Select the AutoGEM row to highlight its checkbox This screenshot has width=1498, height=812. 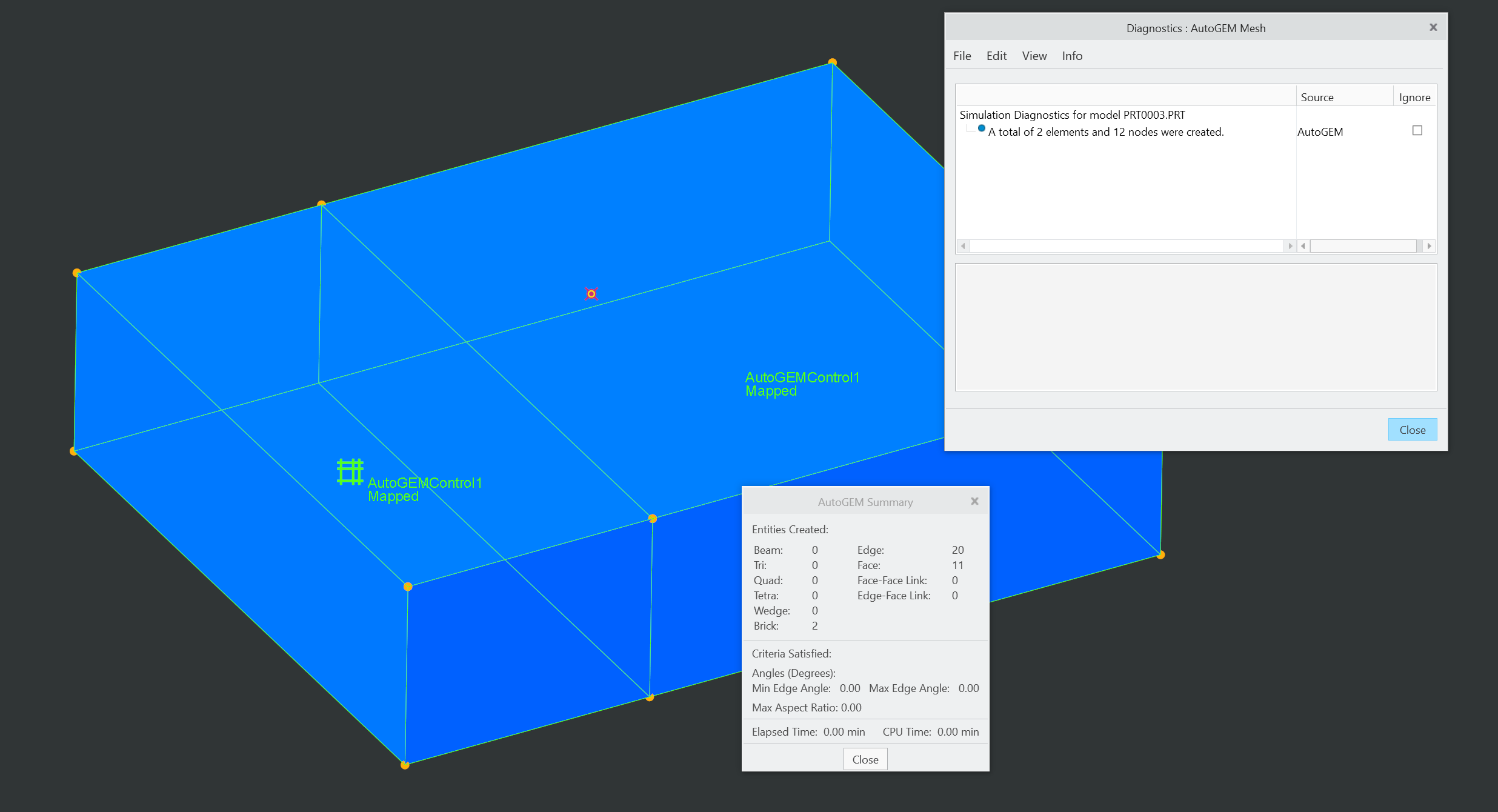pyautogui.click(x=1320, y=131)
